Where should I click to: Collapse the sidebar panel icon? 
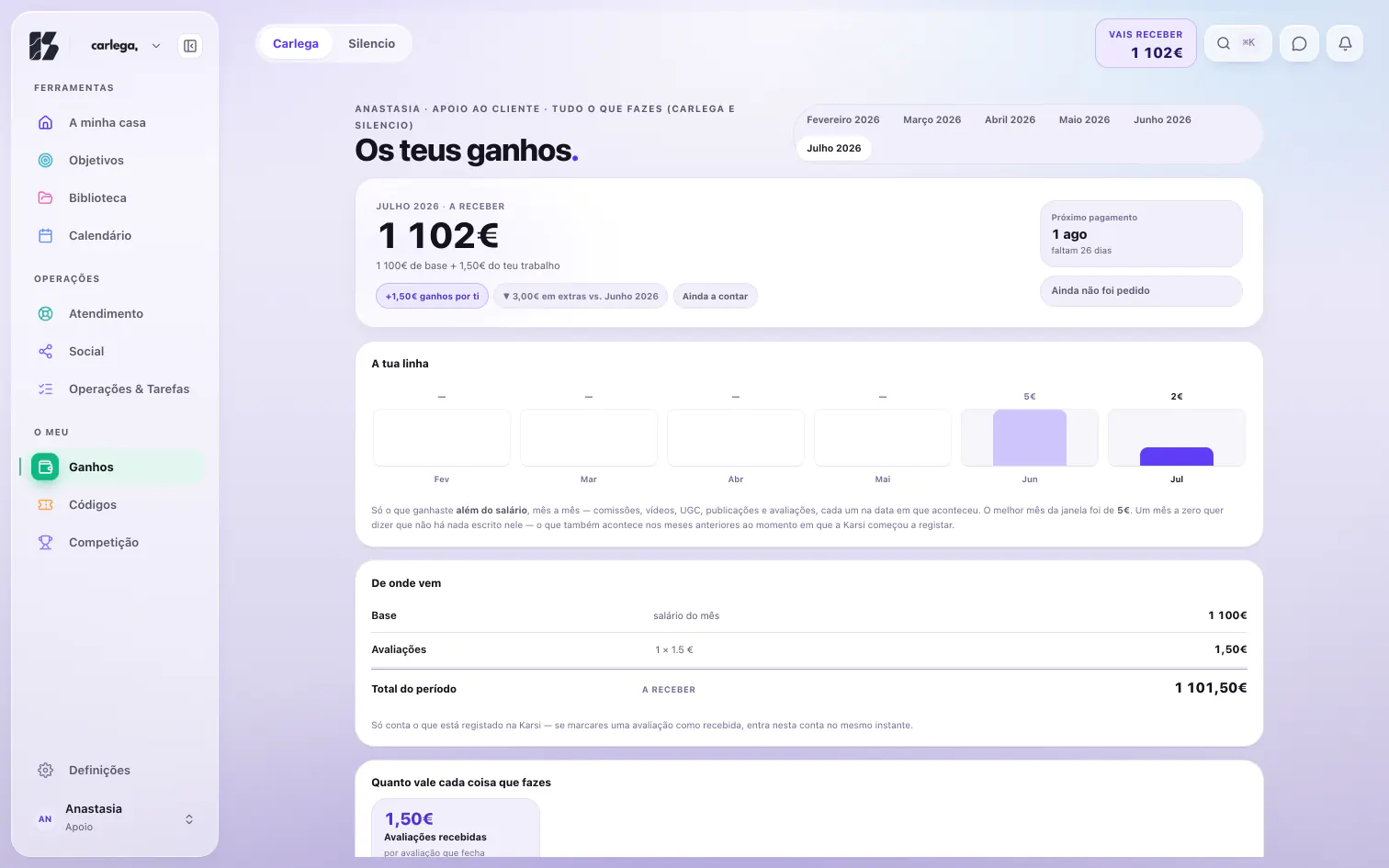click(190, 46)
